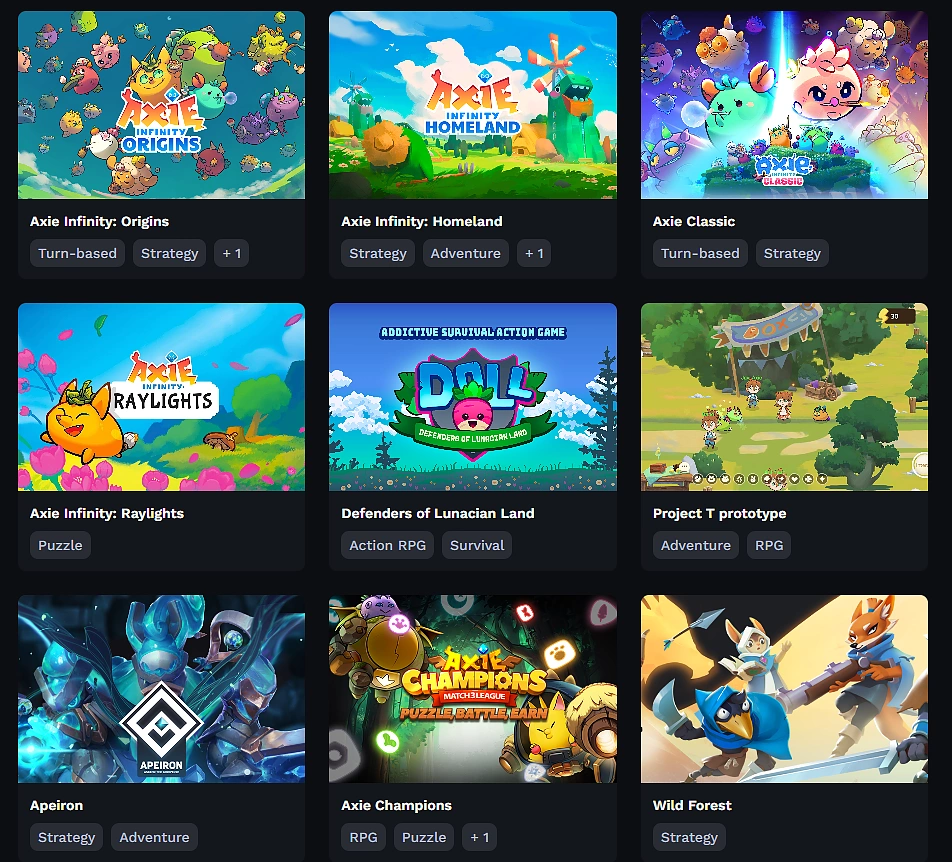Open the Wild Forest artwork thumbnail

[x=784, y=689]
